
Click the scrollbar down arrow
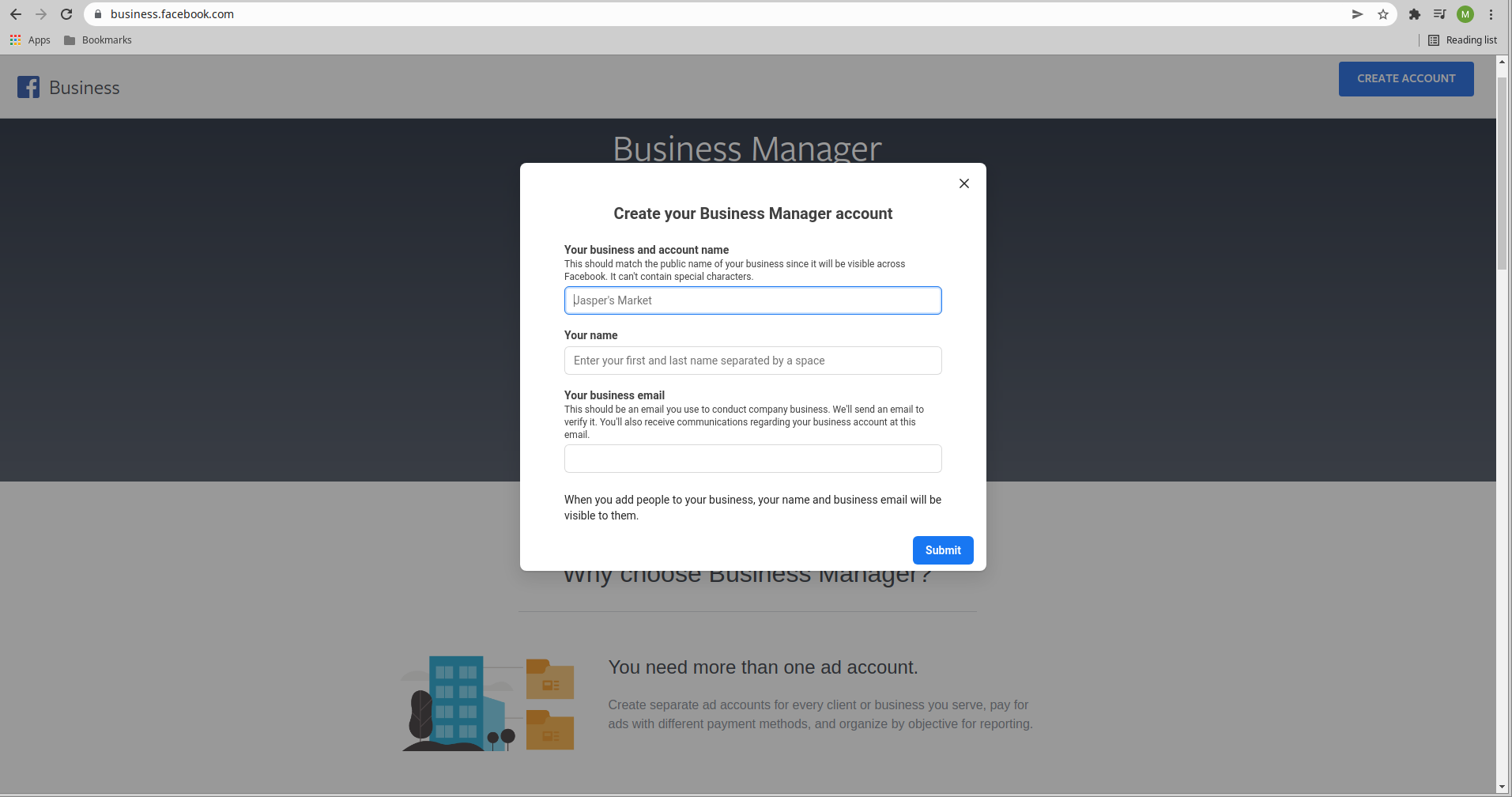click(x=1503, y=788)
